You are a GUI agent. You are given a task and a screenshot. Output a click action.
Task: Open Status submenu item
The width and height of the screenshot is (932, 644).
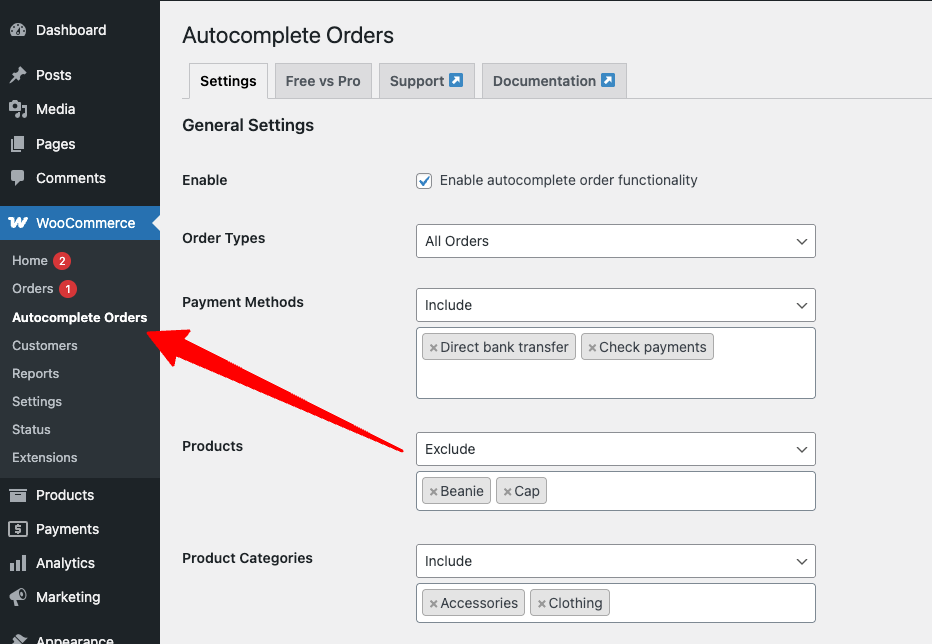coord(31,429)
